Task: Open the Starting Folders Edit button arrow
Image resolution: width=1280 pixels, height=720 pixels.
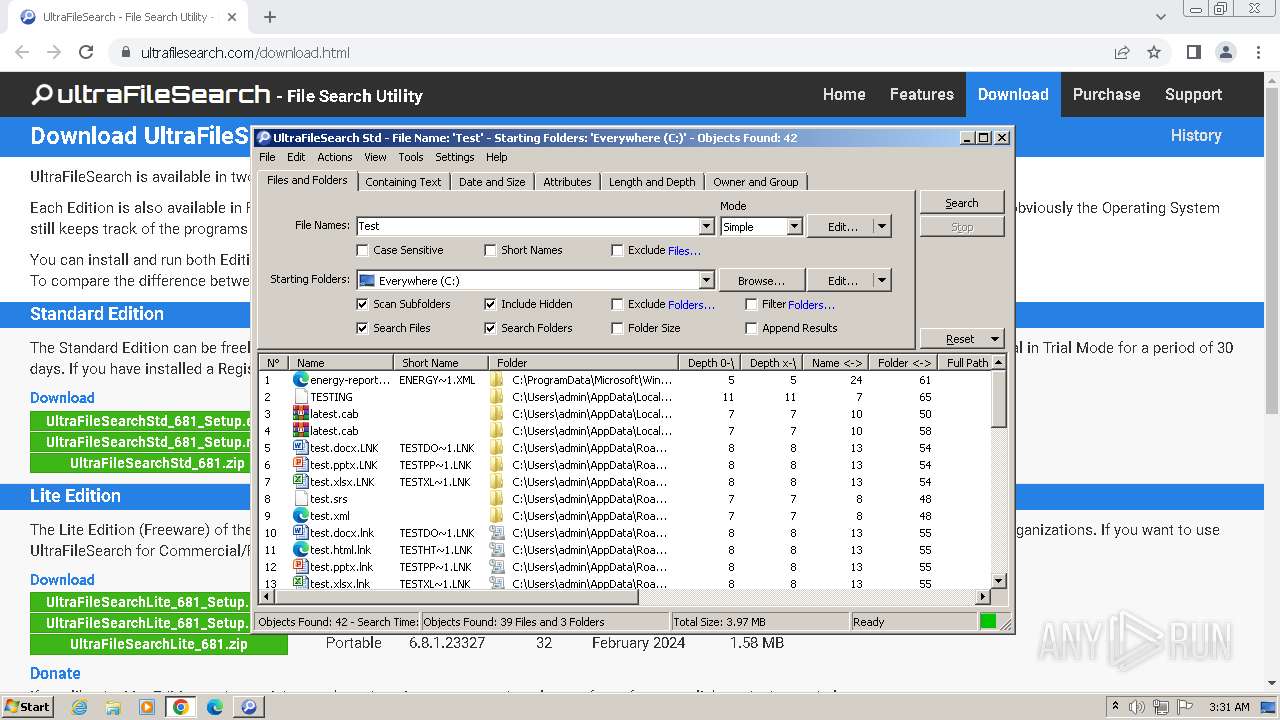Action: pos(882,280)
